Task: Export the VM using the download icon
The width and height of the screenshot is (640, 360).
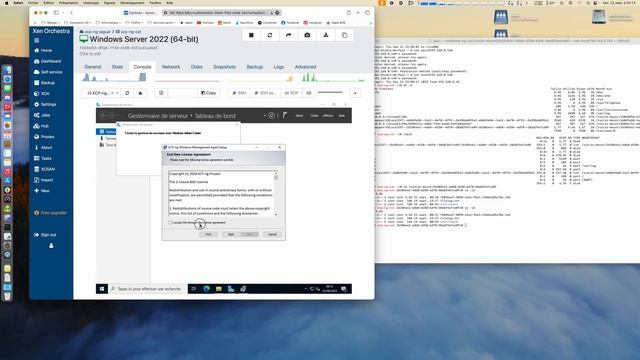Action: (x=326, y=36)
